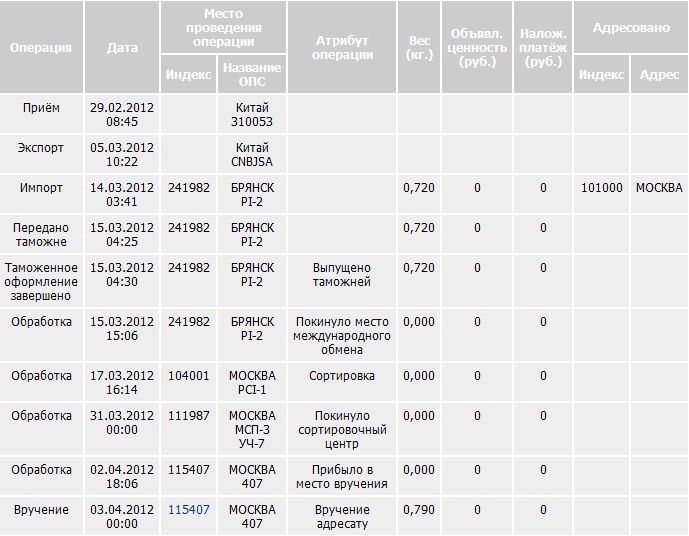
Task: Click date 02.04.2012 18:06
Action: click(122, 477)
